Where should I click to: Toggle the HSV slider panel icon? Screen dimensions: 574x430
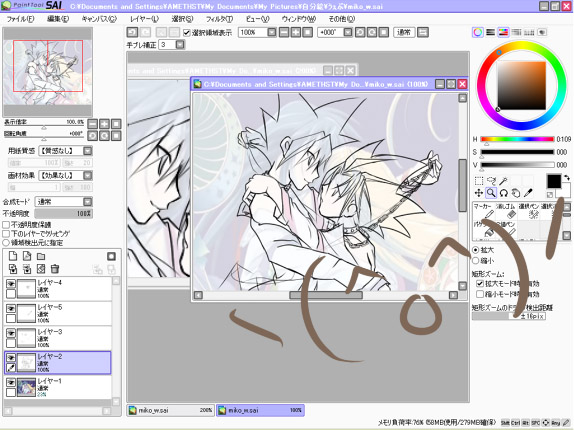(503, 32)
